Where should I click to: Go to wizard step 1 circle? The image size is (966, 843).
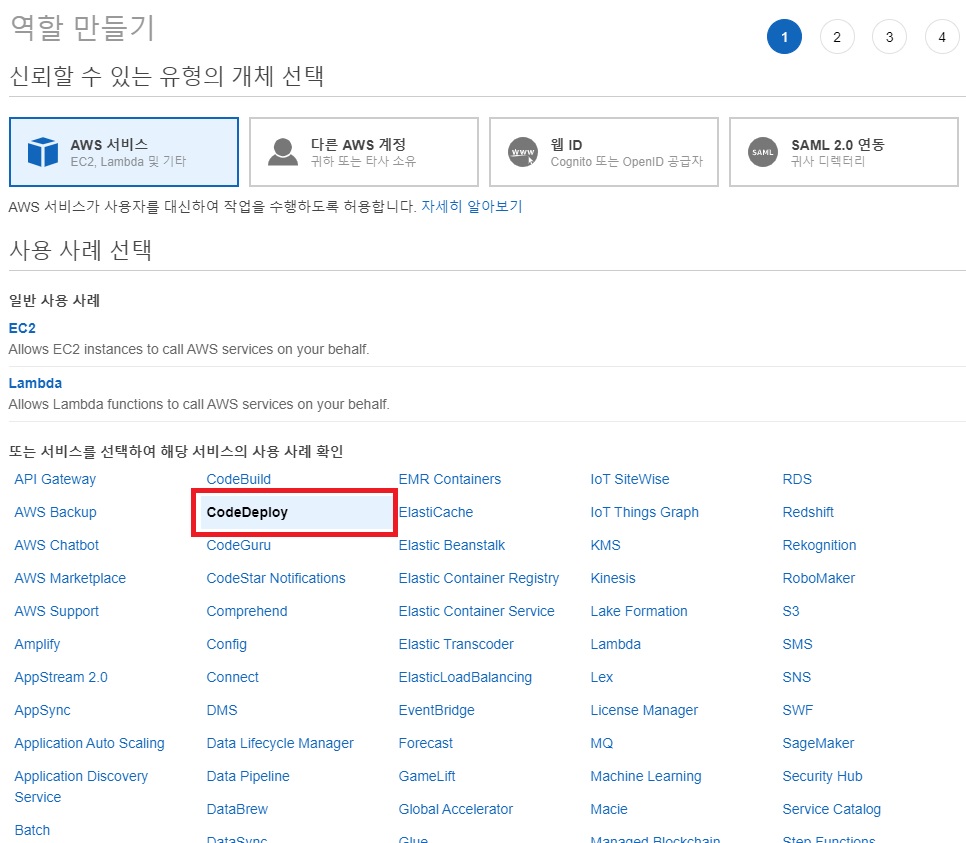click(784, 37)
